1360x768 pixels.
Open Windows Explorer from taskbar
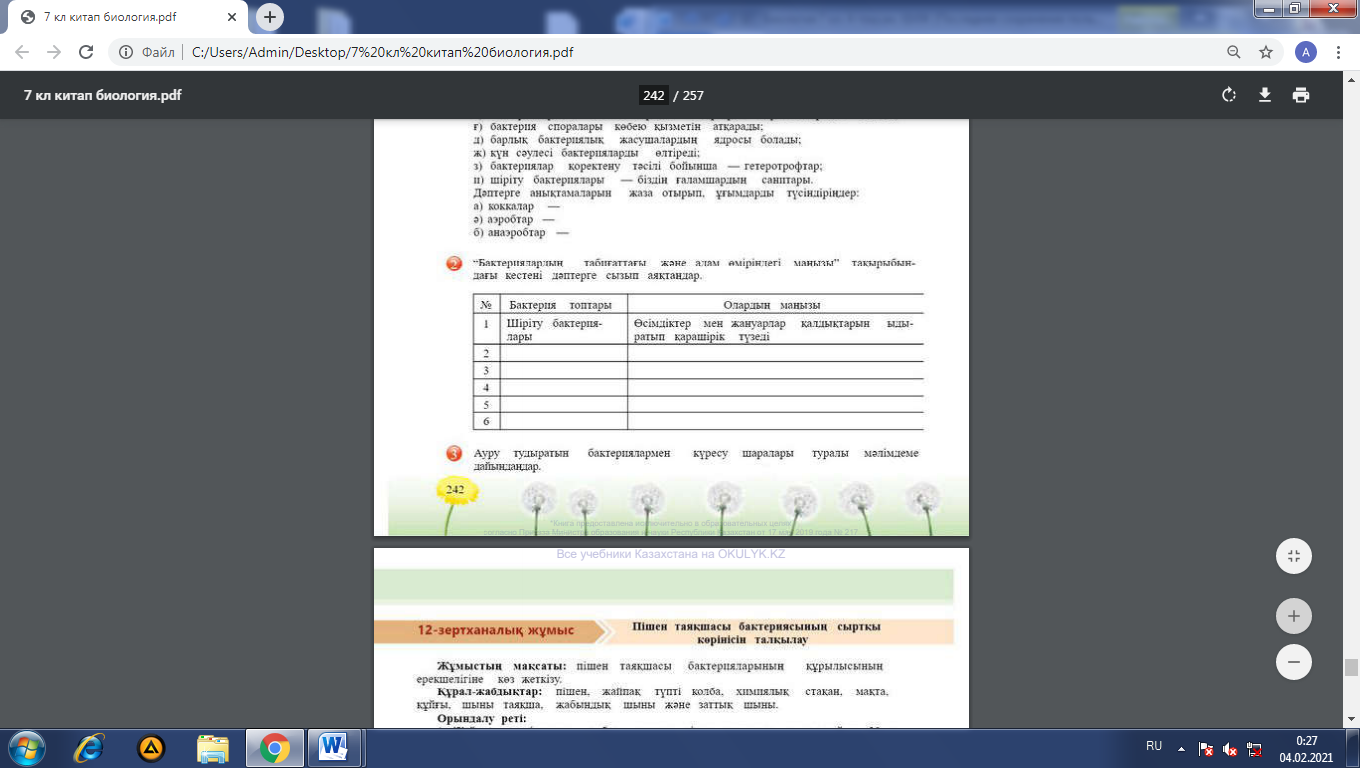213,747
